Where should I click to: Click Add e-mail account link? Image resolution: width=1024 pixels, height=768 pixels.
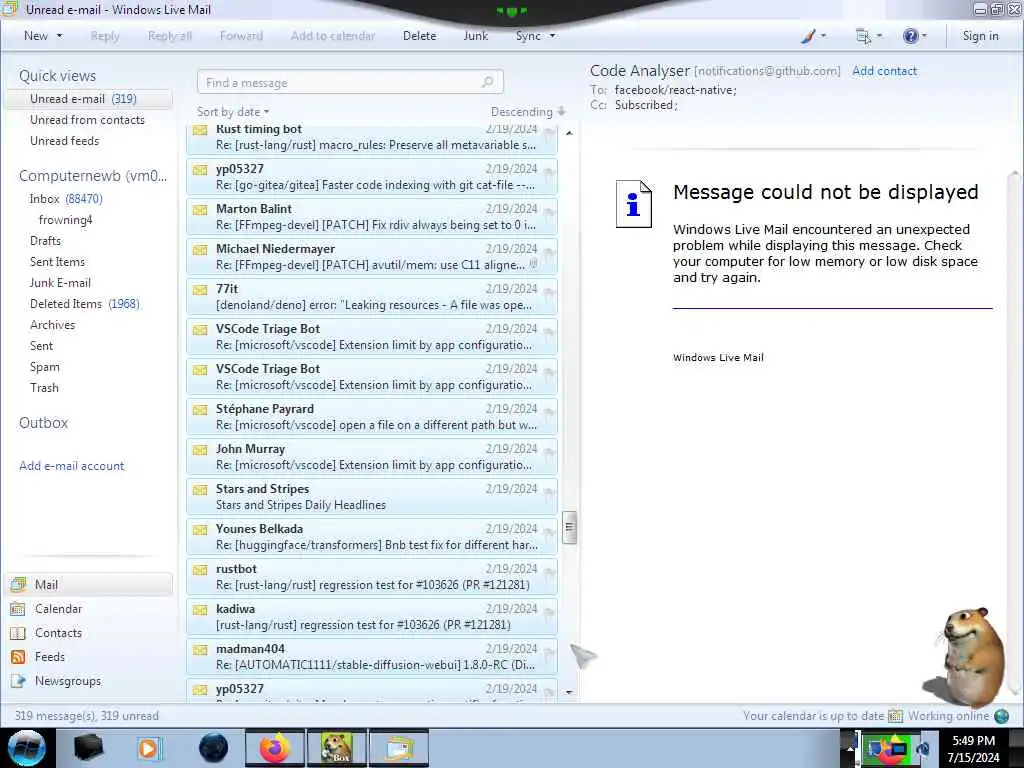click(72, 466)
